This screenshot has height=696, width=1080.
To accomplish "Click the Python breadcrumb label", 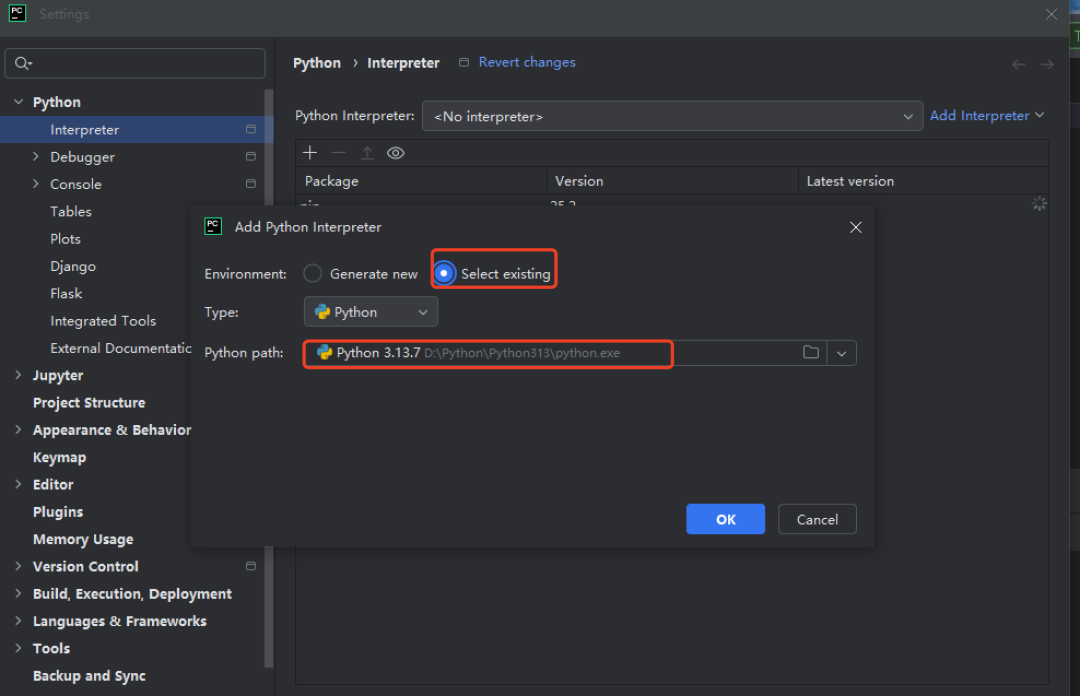I will point(317,63).
